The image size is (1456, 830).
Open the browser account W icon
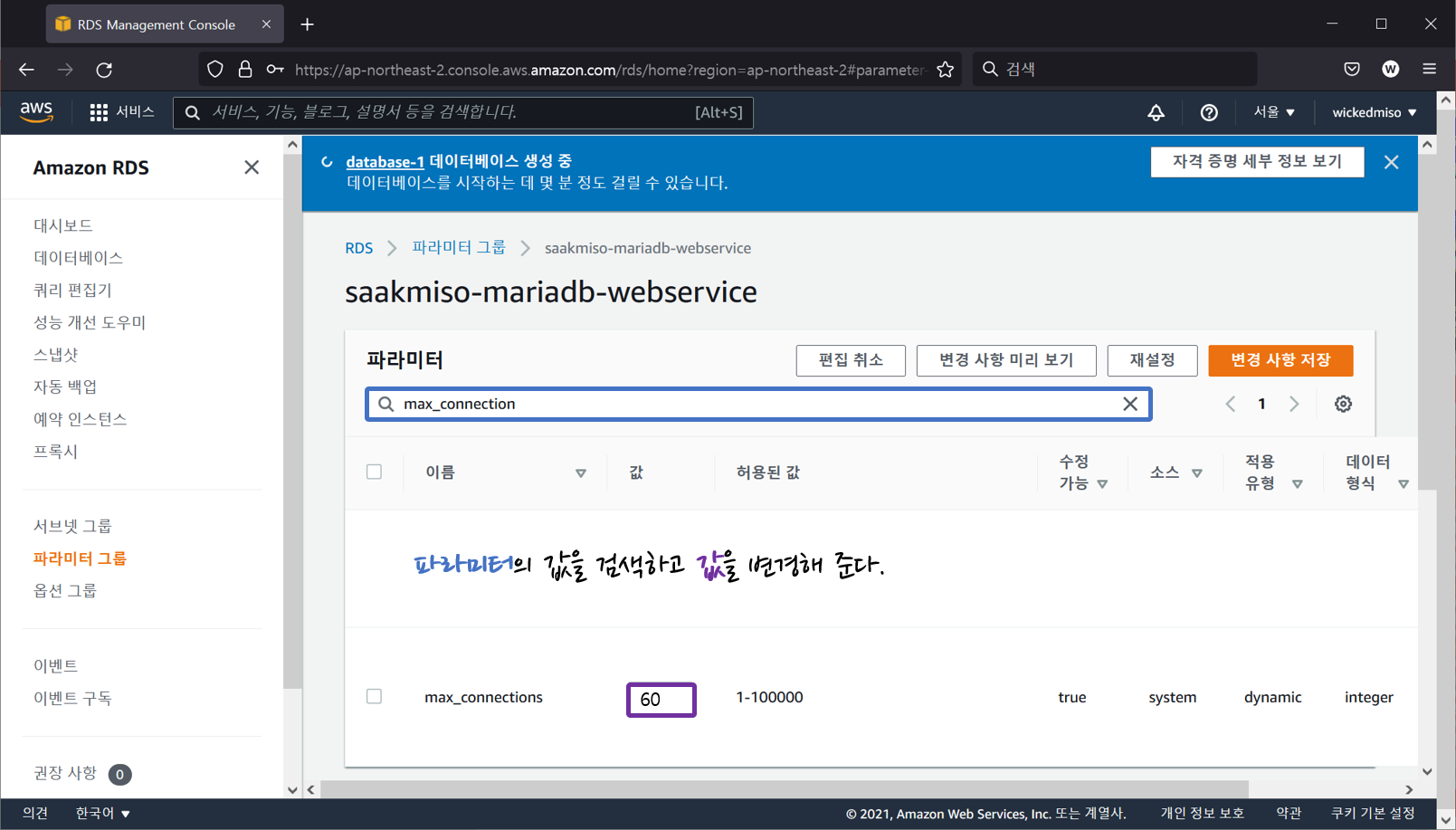coord(1391,70)
